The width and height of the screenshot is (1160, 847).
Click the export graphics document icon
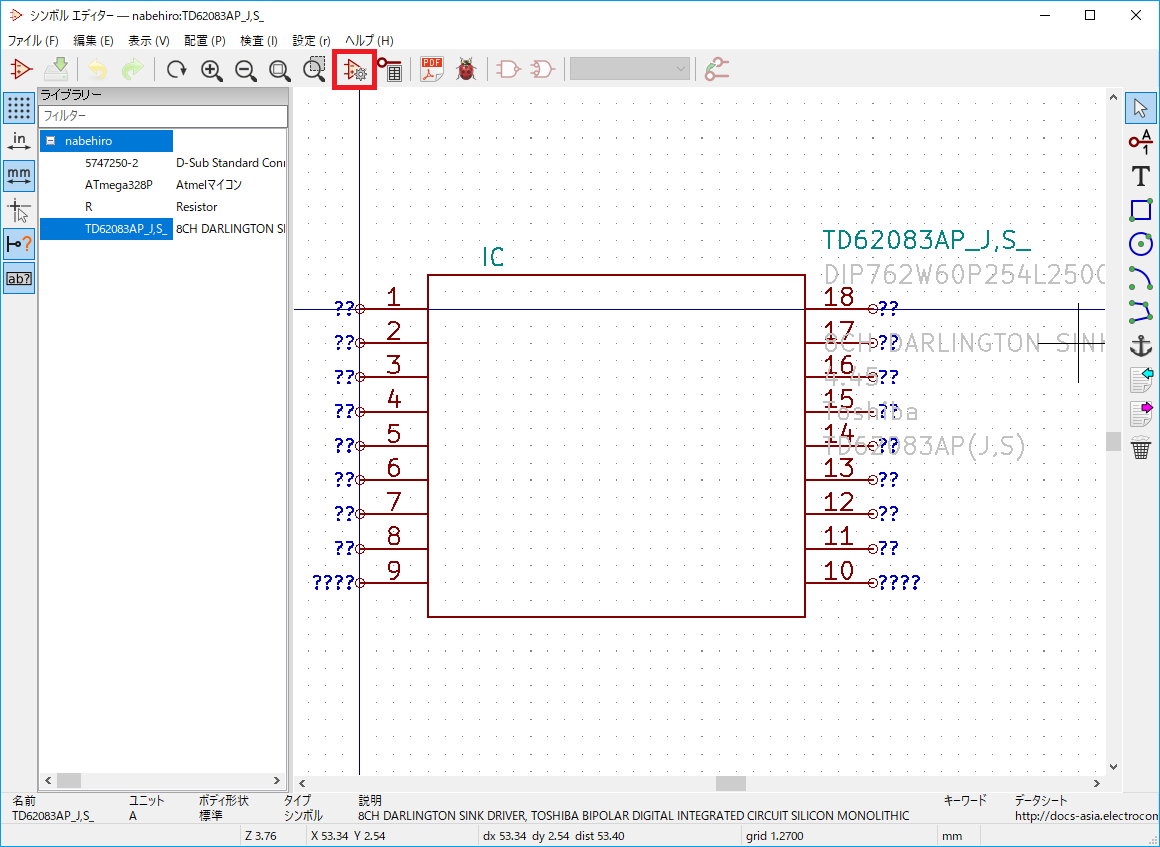(x=1142, y=414)
